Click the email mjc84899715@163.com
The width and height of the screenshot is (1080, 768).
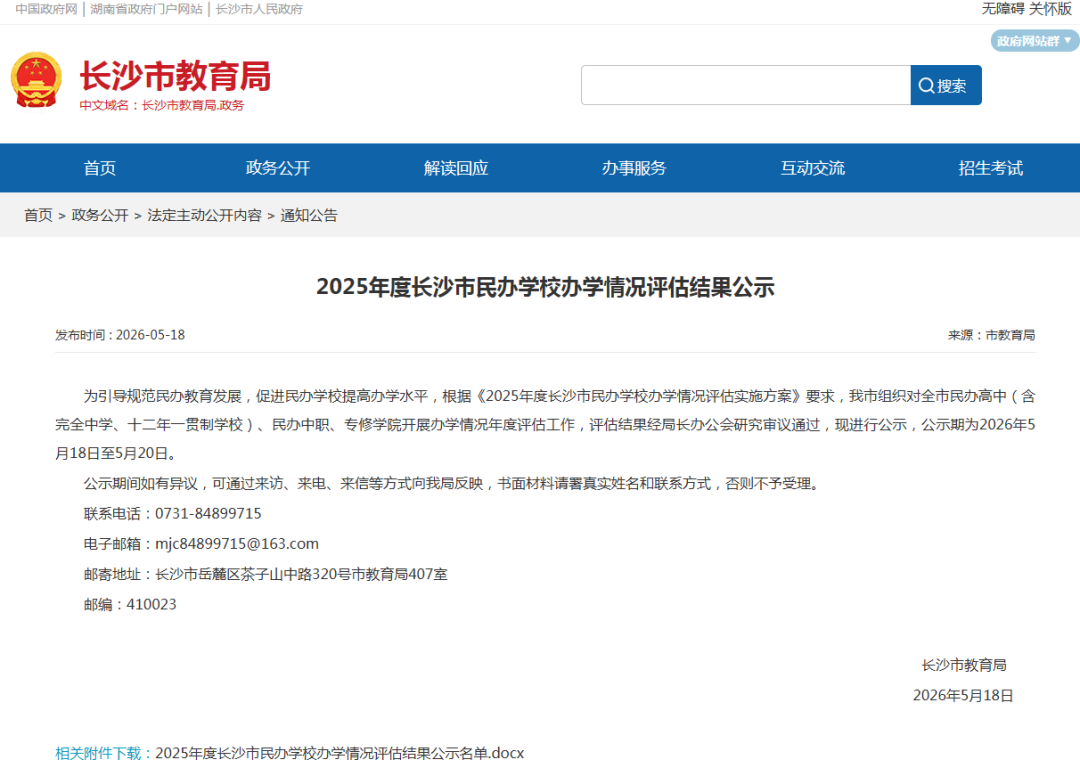click(237, 544)
